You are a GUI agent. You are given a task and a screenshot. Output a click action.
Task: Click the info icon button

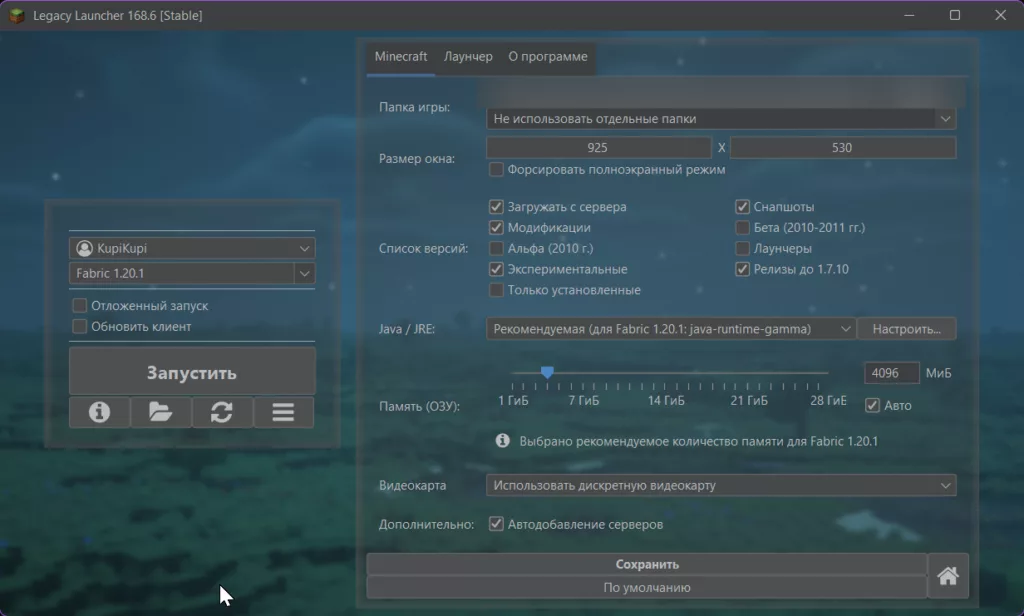[99, 412]
